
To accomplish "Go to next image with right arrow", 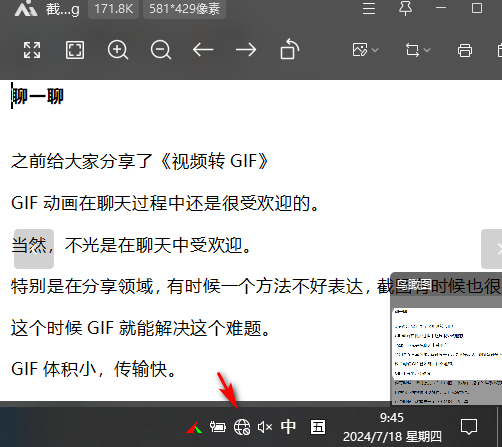I will pyautogui.click(x=246, y=50).
